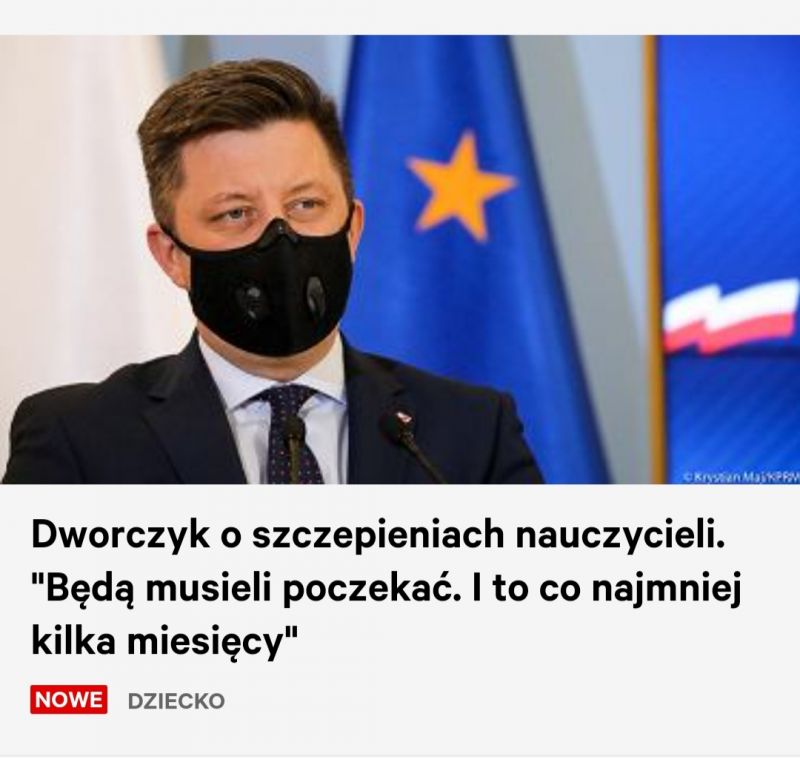This screenshot has width=800, height=759.
Task: Click the white-red Polish flag logo on screen
Action: 731,316
